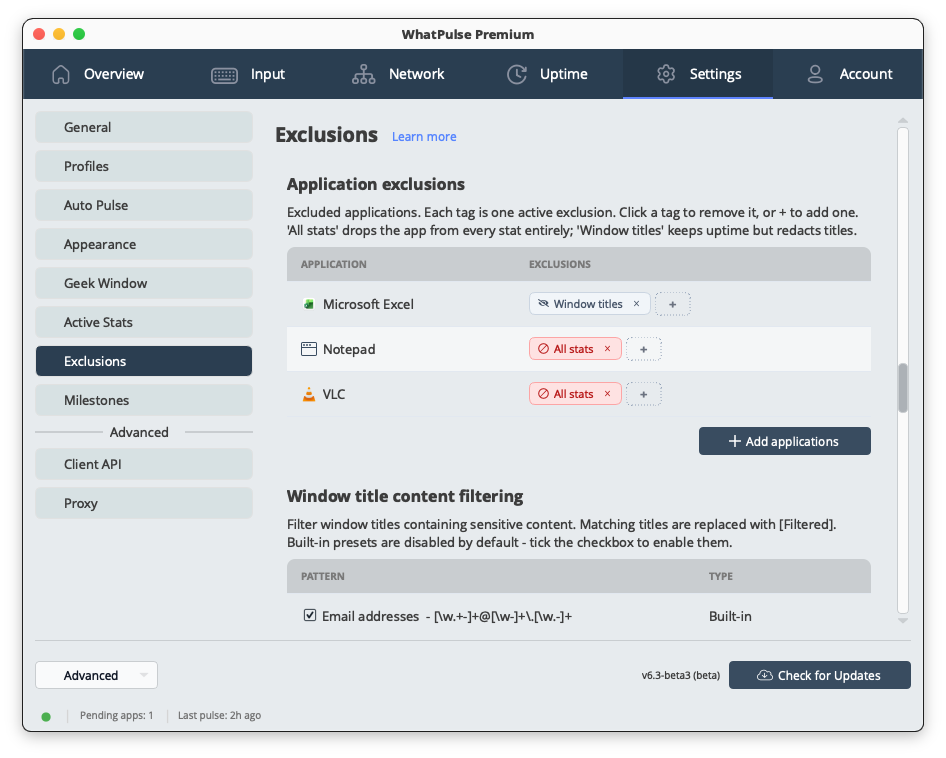Switch to the Input tab
This screenshot has height=758, width=946.
click(248, 74)
